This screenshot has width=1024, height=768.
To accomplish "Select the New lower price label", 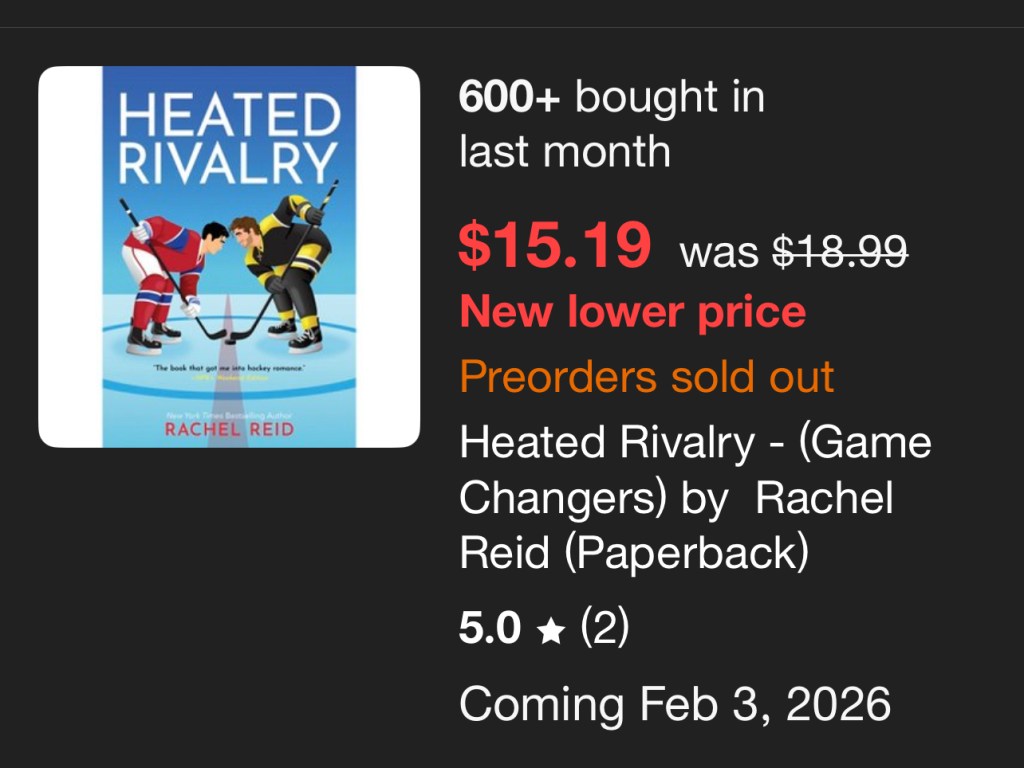I will point(632,313).
